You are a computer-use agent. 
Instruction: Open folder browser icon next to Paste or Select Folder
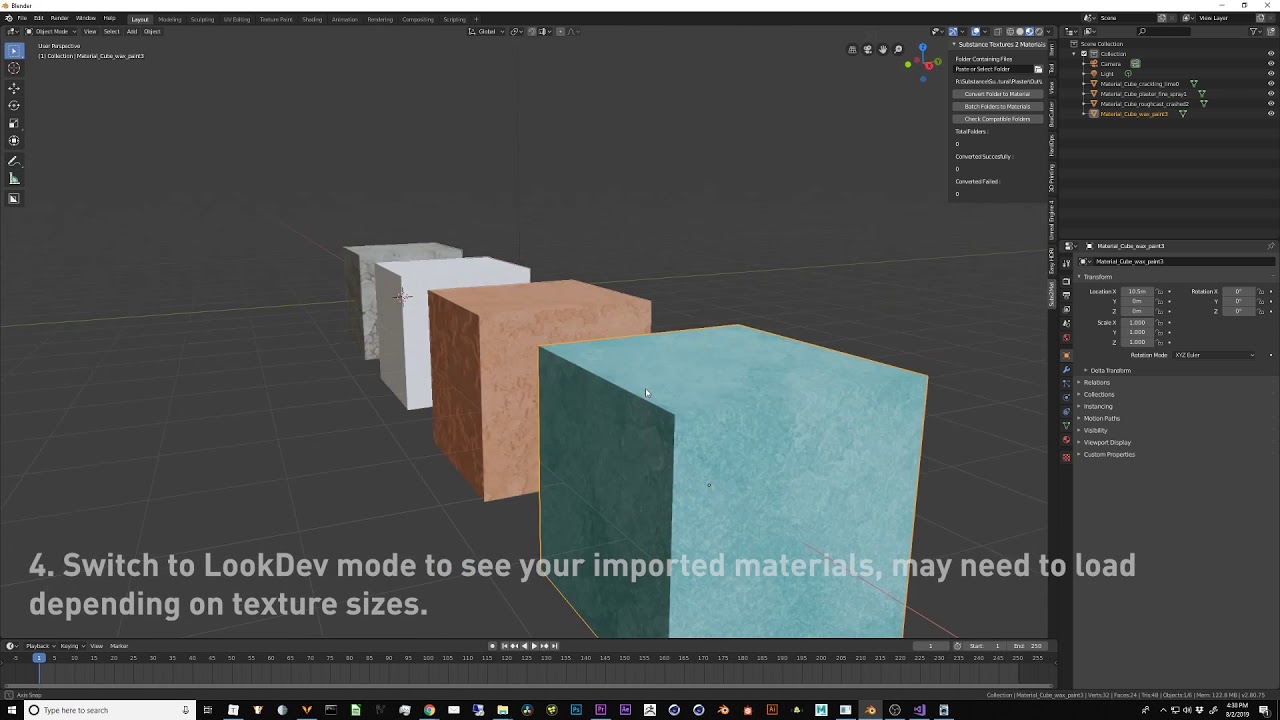tap(1038, 69)
